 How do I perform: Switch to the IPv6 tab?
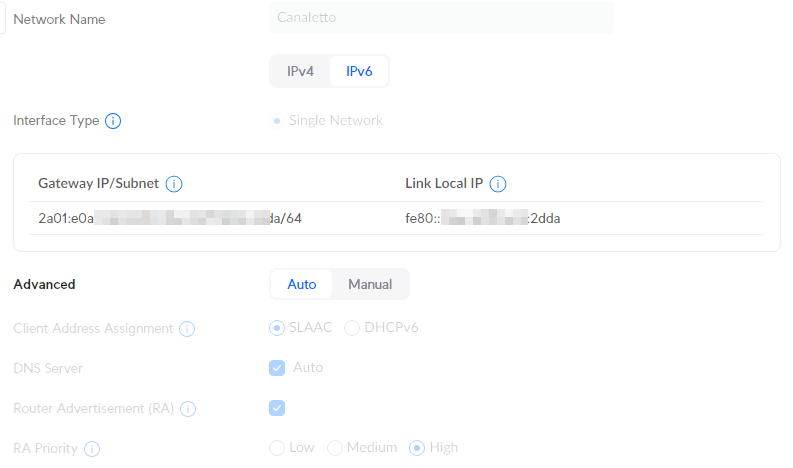359,71
